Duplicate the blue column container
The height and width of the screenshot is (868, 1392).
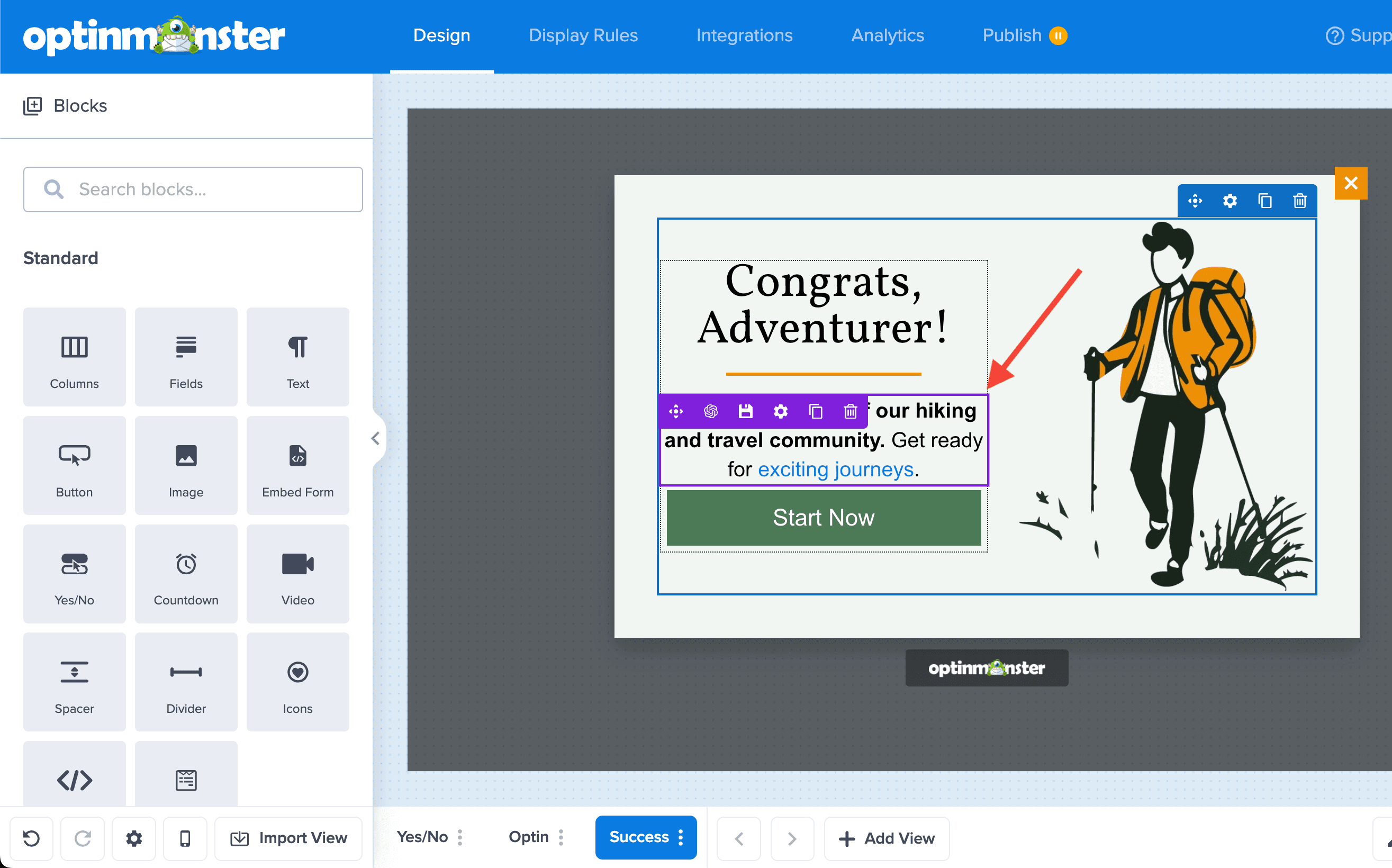(x=1264, y=201)
